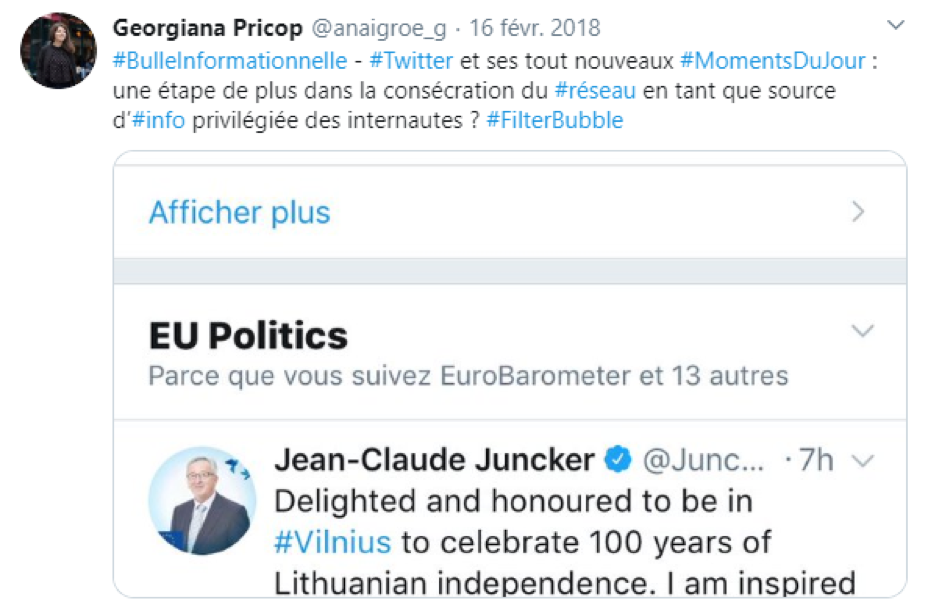
Task: Open the #MomentsDuJour hashtag
Action: [x=772, y=60]
